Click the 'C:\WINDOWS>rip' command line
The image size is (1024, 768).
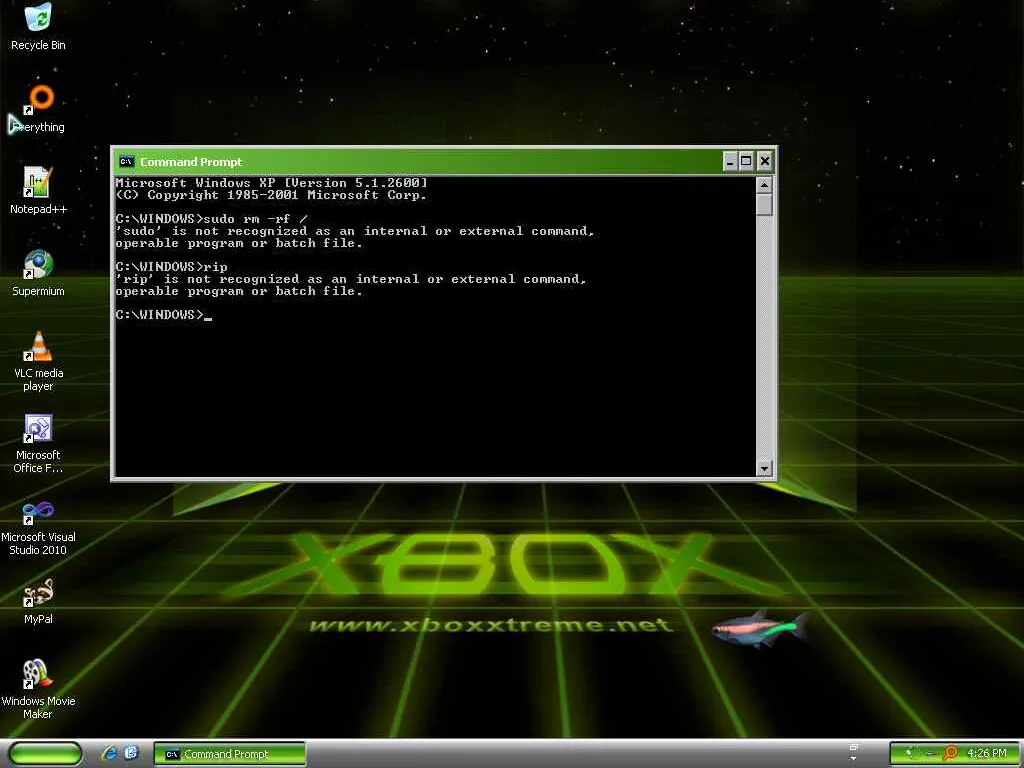tap(172, 266)
